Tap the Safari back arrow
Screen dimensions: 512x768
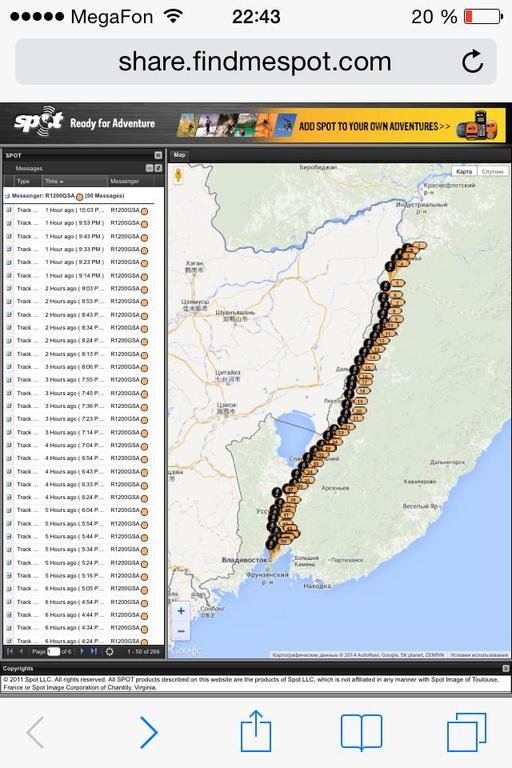pos(35,732)
